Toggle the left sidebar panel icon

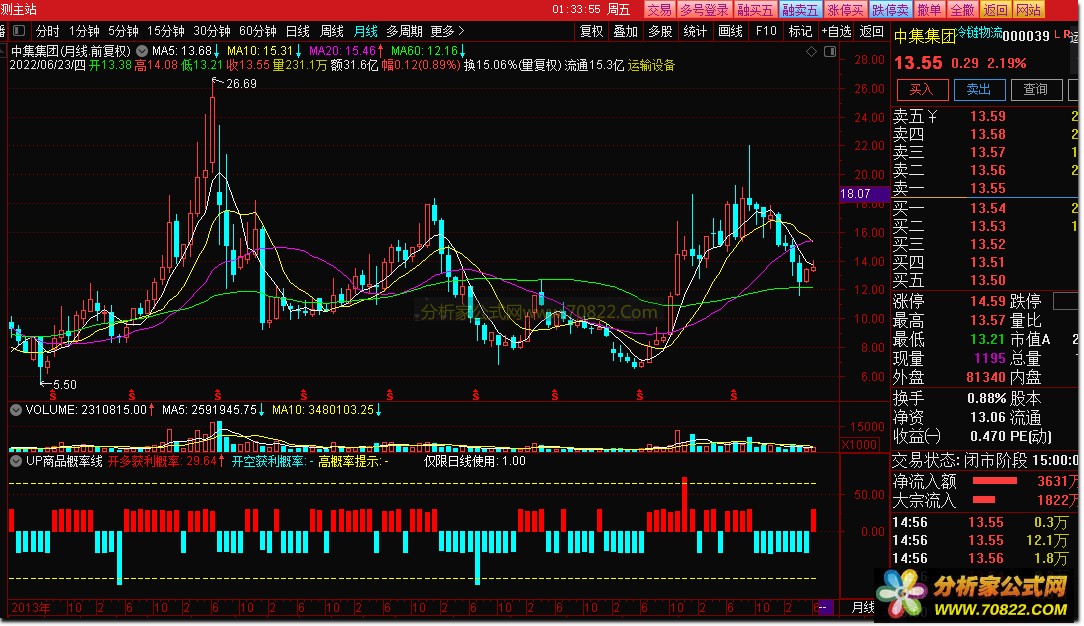[x=19, y=31]
